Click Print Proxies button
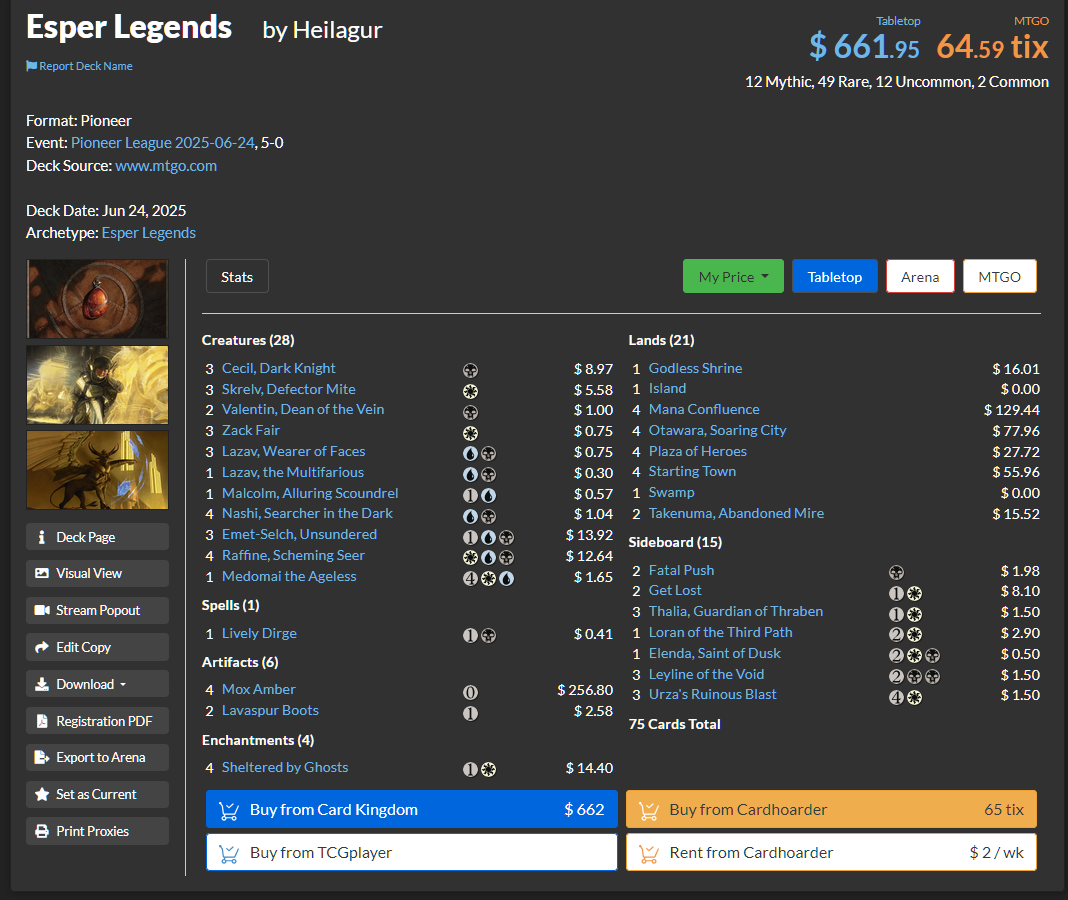This screenshot has width=1068, height=900. pyautogui.click(x=97, y=831)
